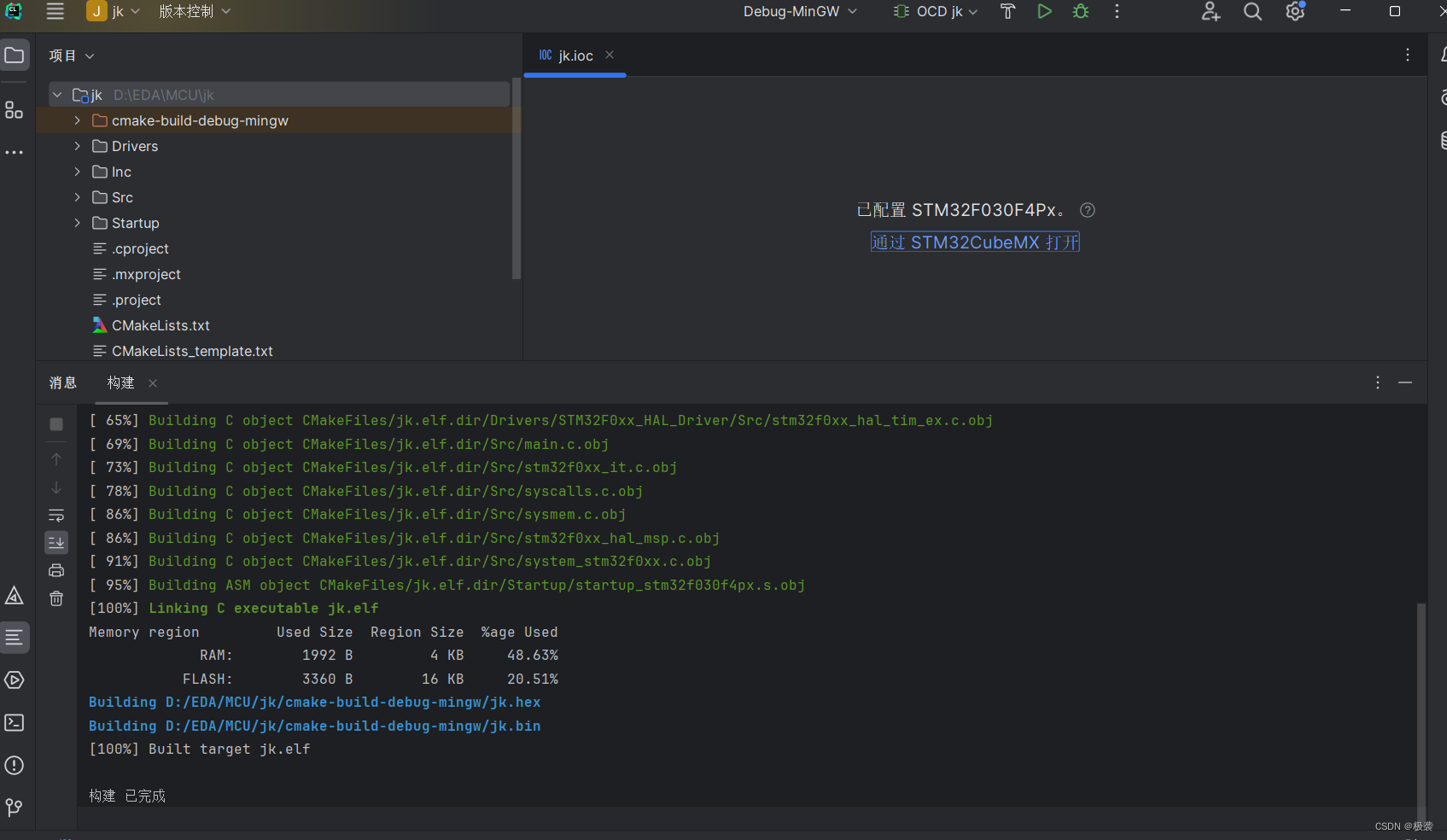Click the Build hammer icon
Viewport: 1447px width, 840px height.
coord(1008,11)
